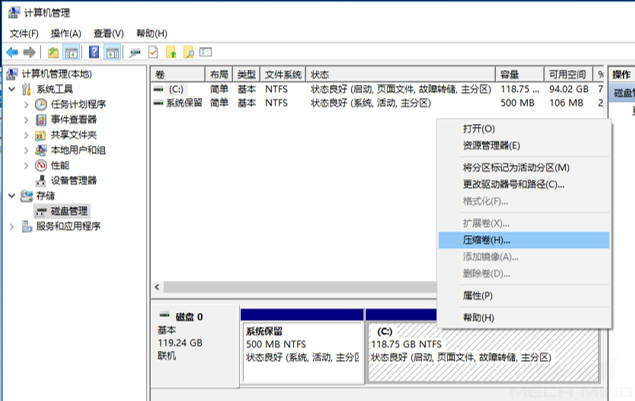Choose 资源管理器(E) from context menu
635x401 pixels.
[x=524, y=145]
